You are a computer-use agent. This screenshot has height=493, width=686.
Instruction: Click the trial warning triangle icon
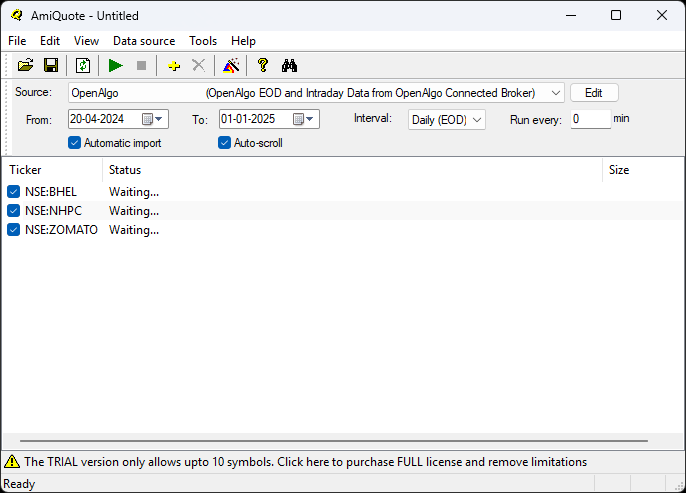12,462
